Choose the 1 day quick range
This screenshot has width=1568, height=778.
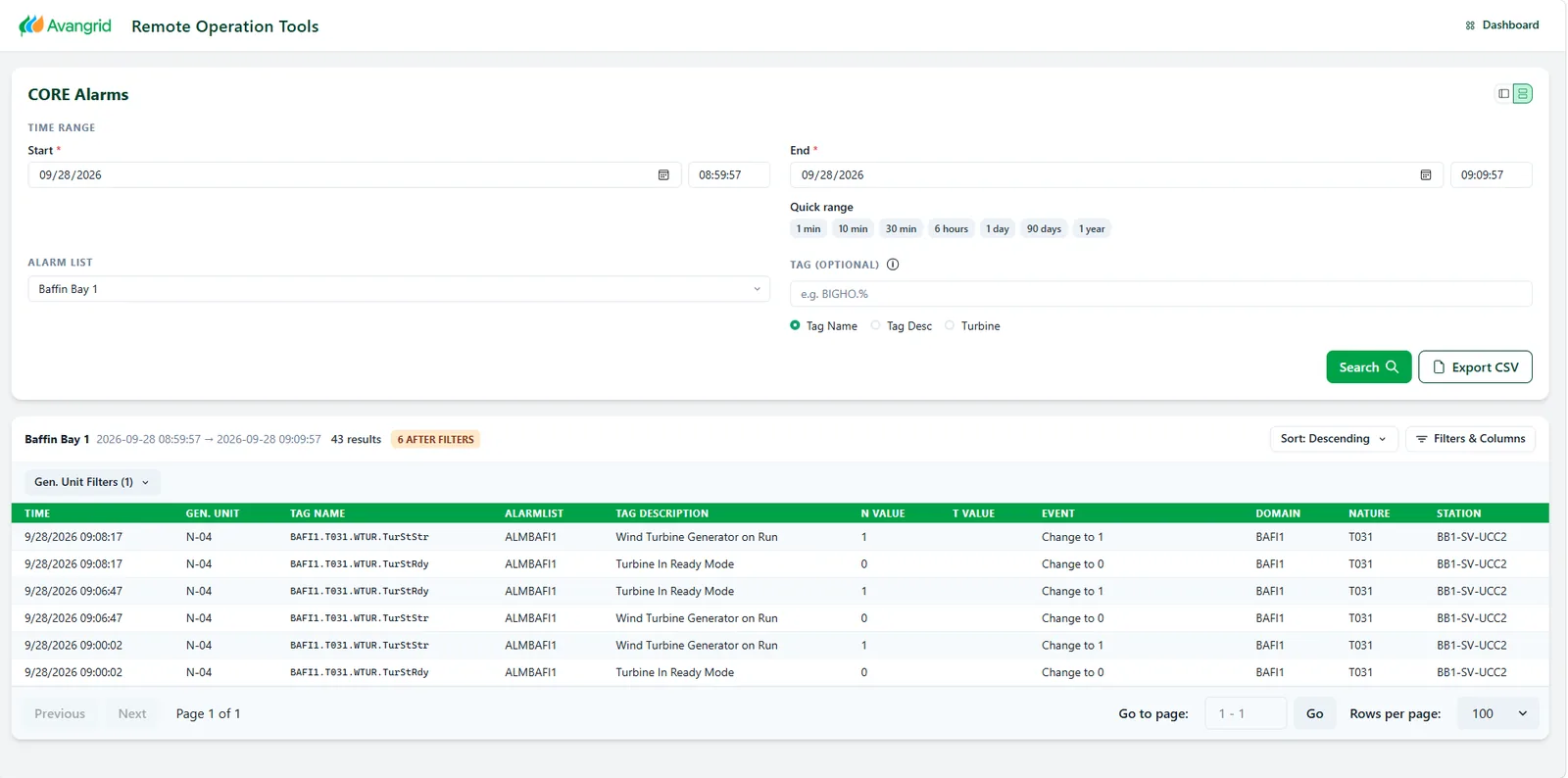pos(998,229)
